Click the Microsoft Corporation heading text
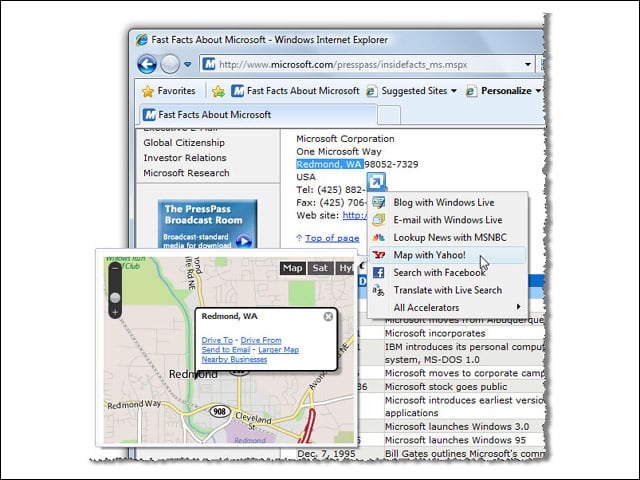This screenshot has width=640, height=480. [345, 139]
